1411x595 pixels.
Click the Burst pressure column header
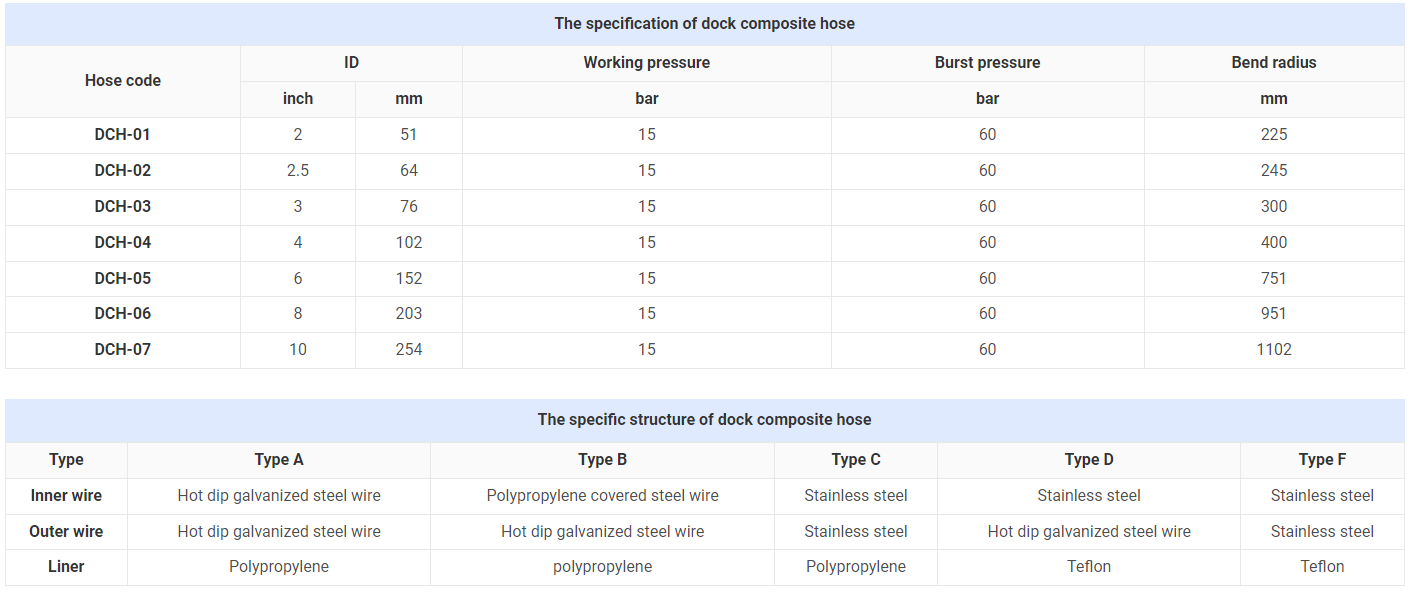click(988, 63)
